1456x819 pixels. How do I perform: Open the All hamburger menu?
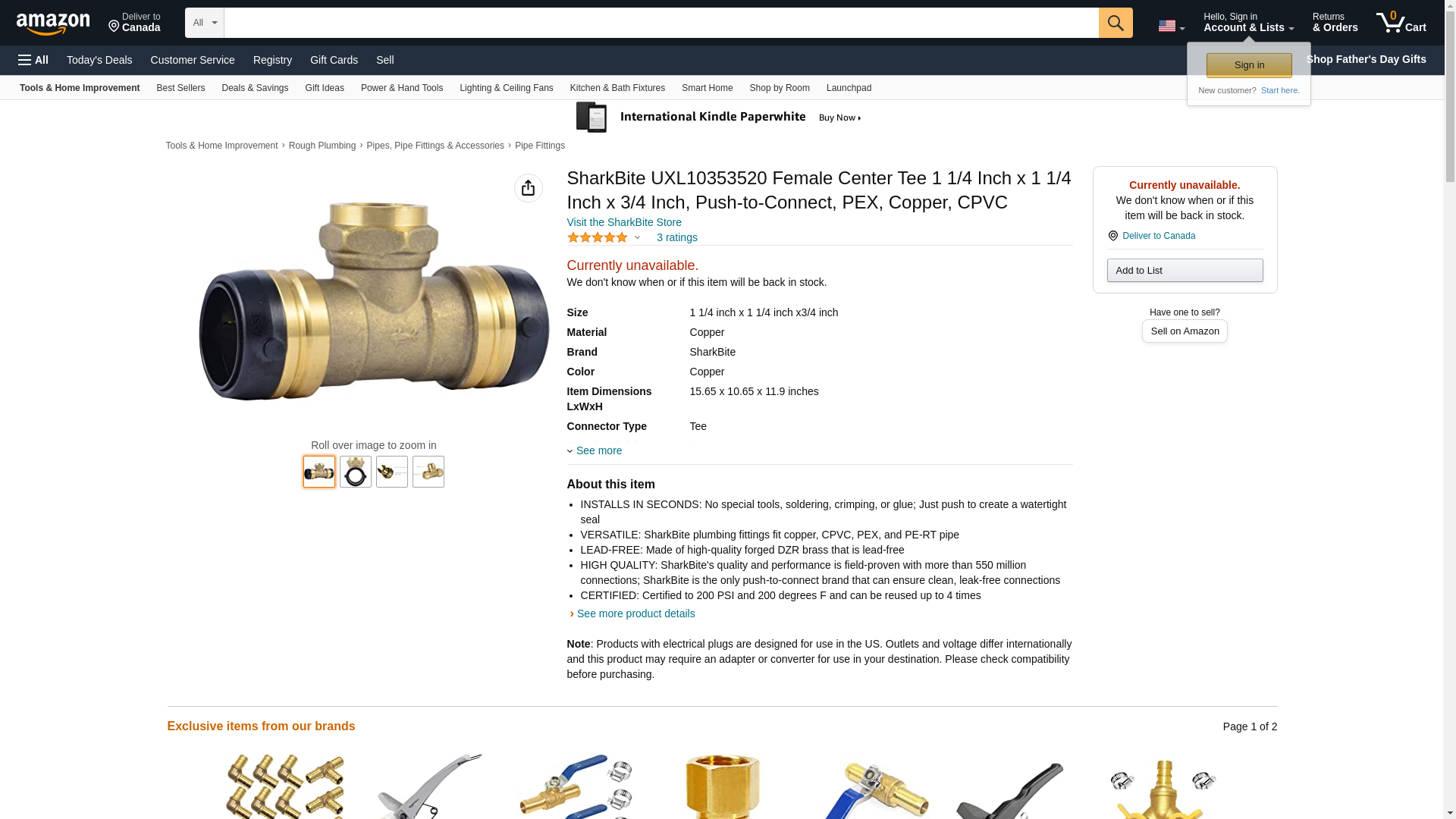click(x=33, y=60)
